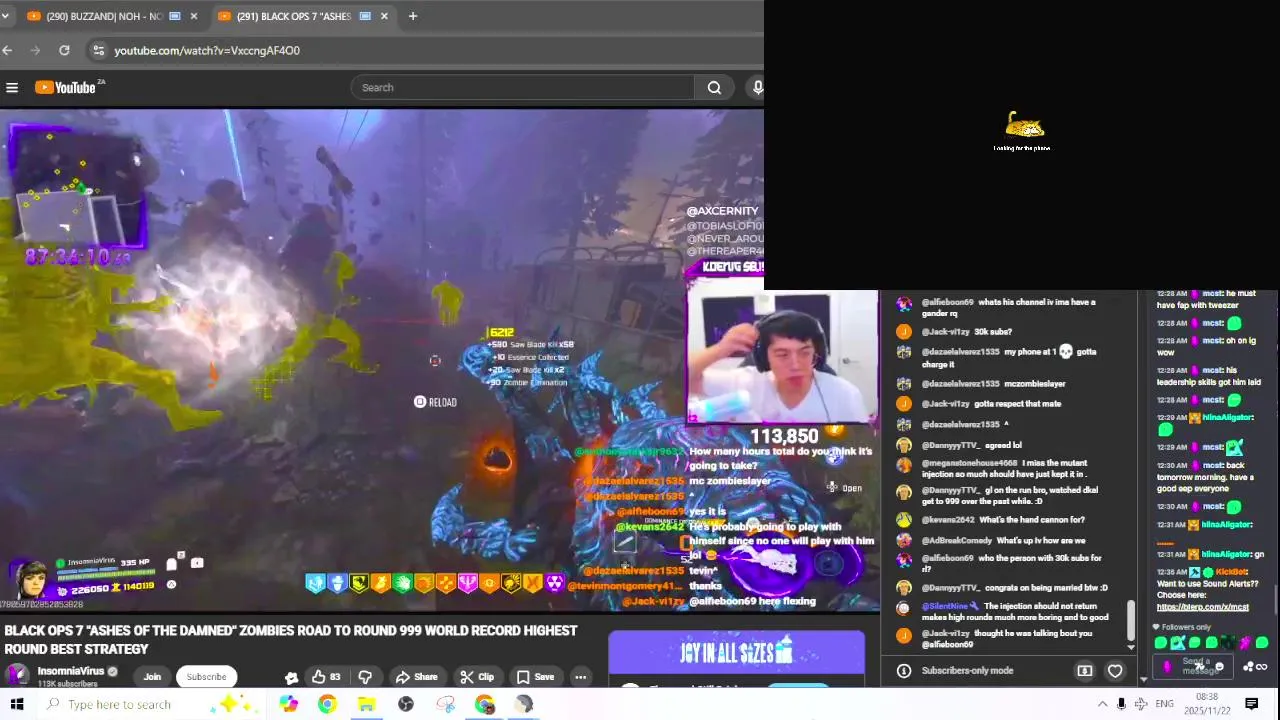Click picture-in-picture indicator on BLACK OPS tab
Screen dimensions: 1280x720
pyautogui.click(x=365, y=16)
